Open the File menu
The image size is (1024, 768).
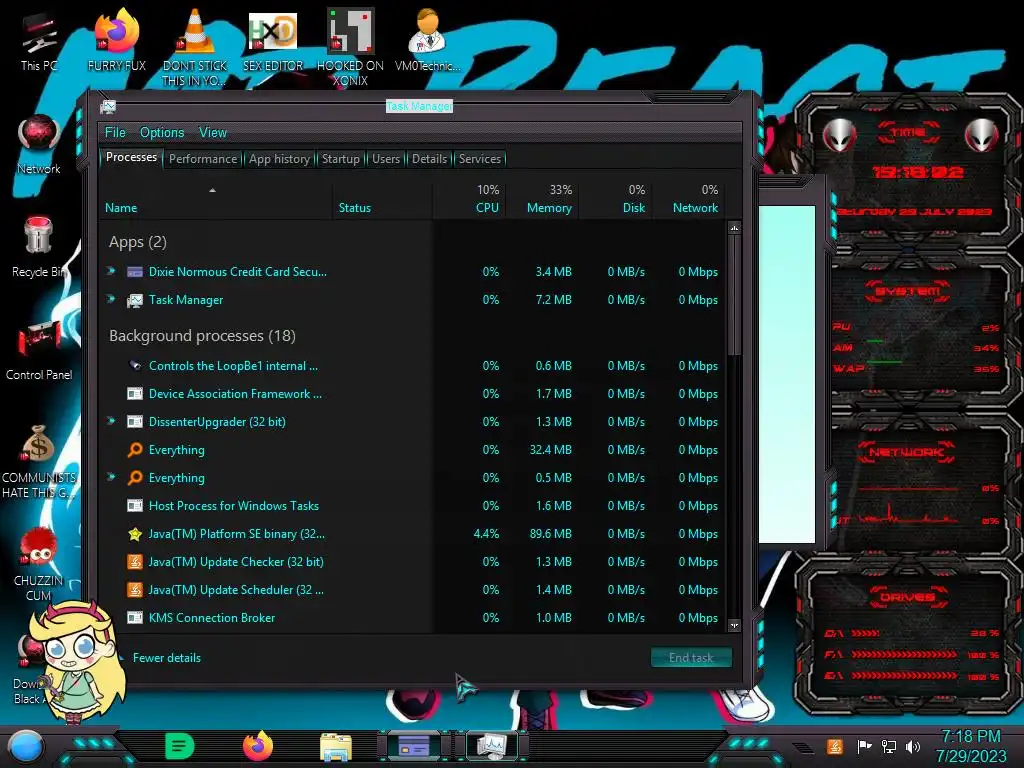click(115, 133)
